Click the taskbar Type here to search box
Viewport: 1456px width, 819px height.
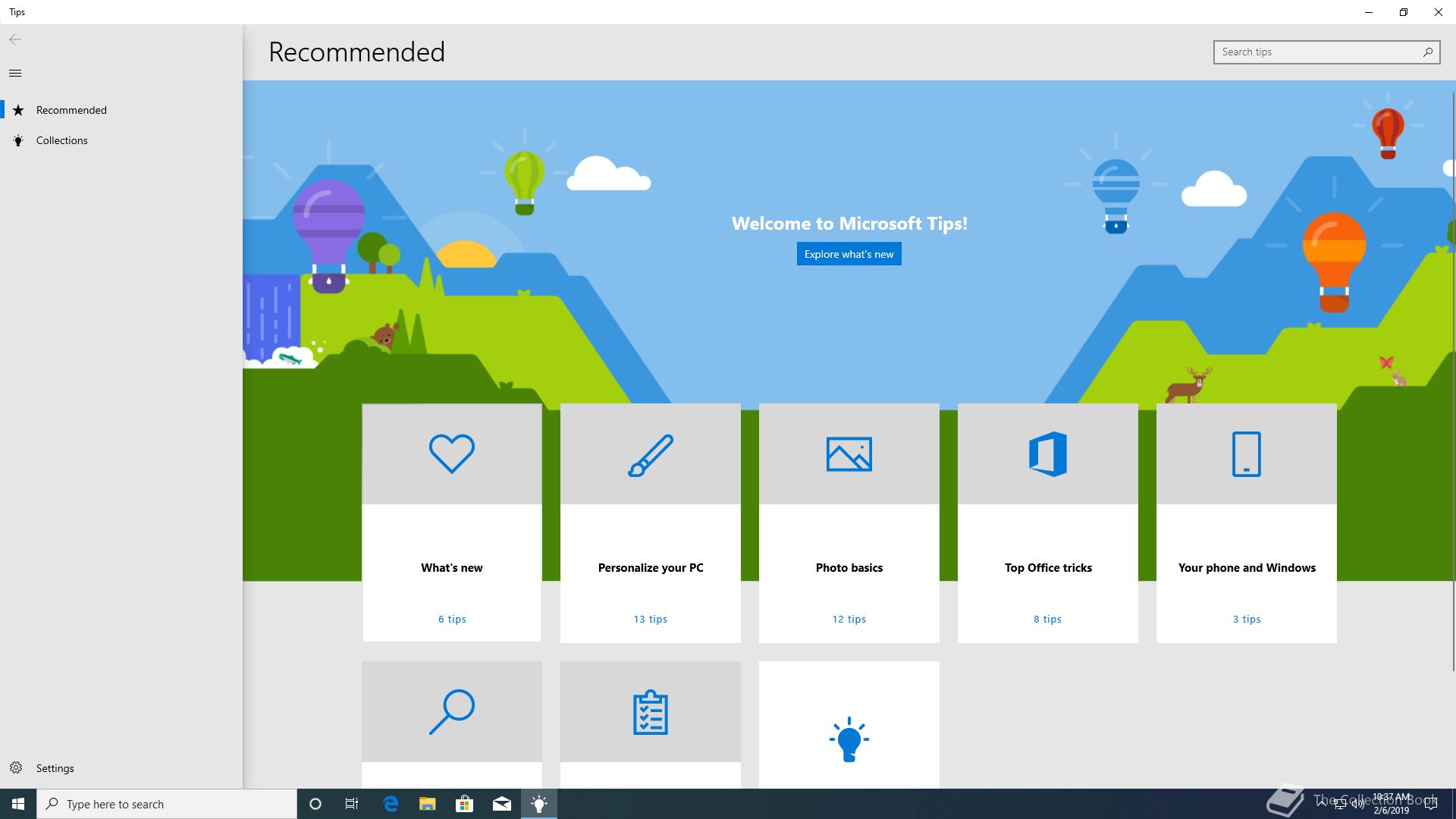(x=167, y=804)
